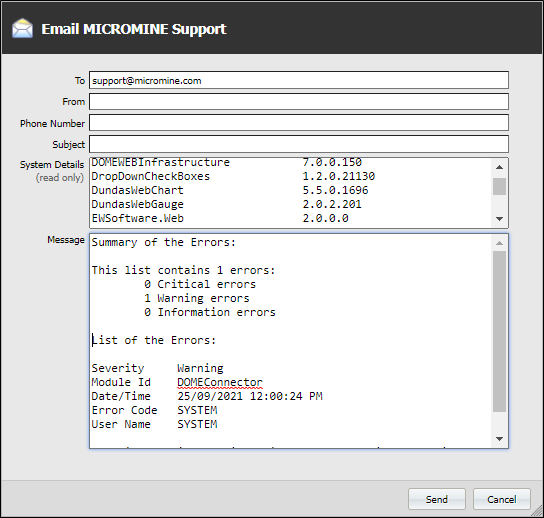Click Message box scroll down arrow

[x=499, y=439]
